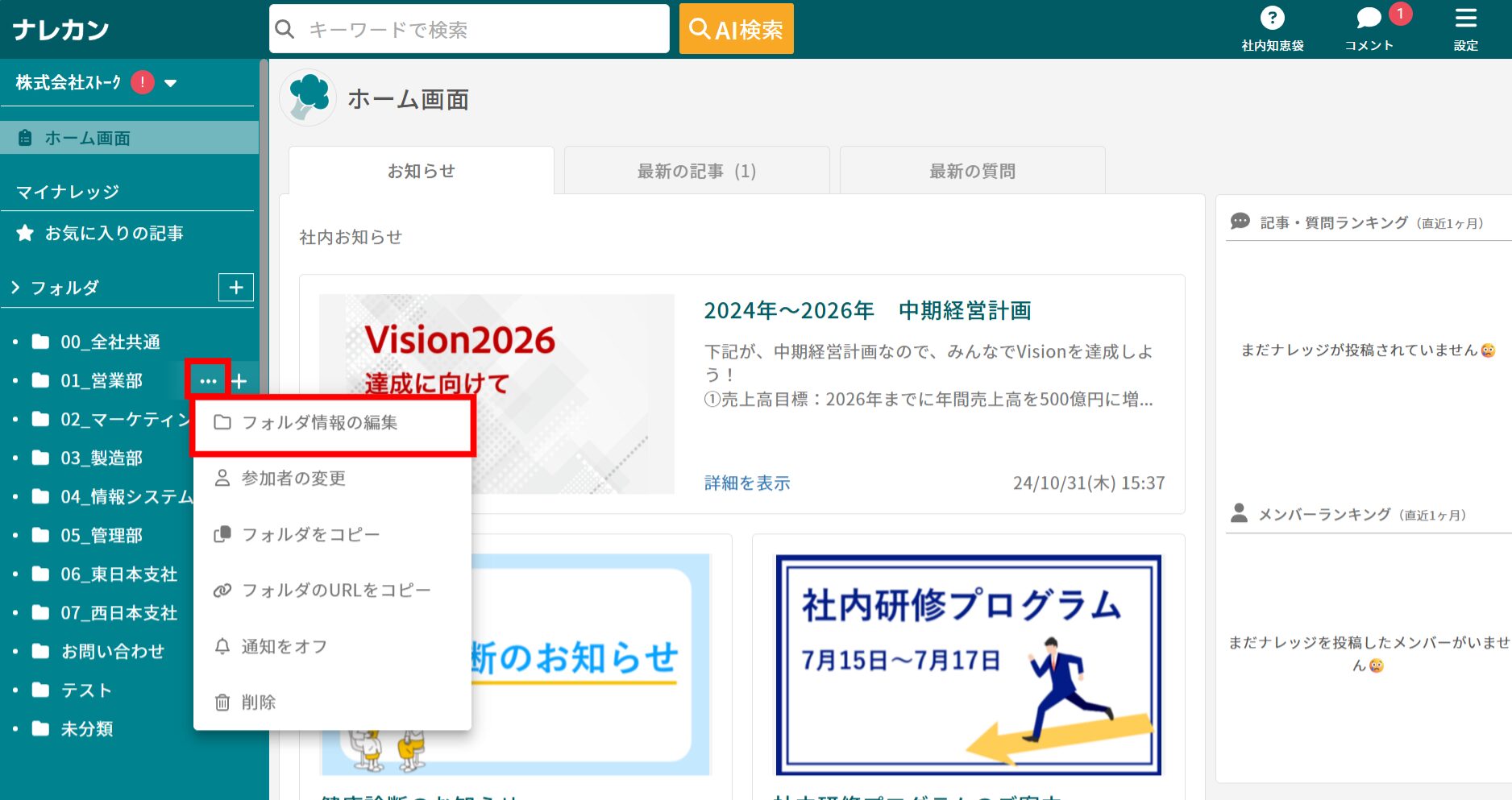Click the 24/10/31(木) 15:37 timestamp

1089,483
